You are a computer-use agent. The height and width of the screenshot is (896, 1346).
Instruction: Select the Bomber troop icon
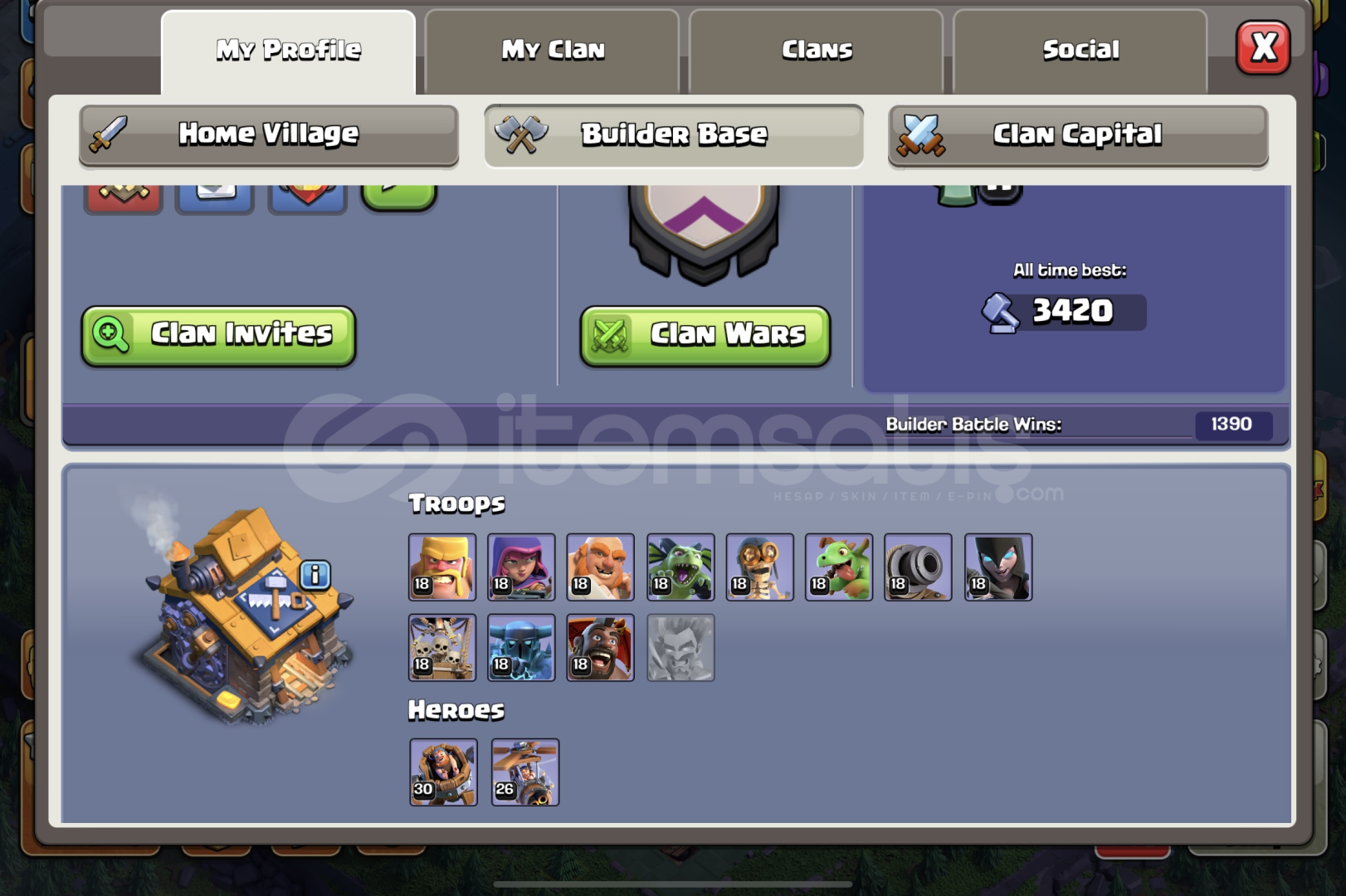point(759,567)
